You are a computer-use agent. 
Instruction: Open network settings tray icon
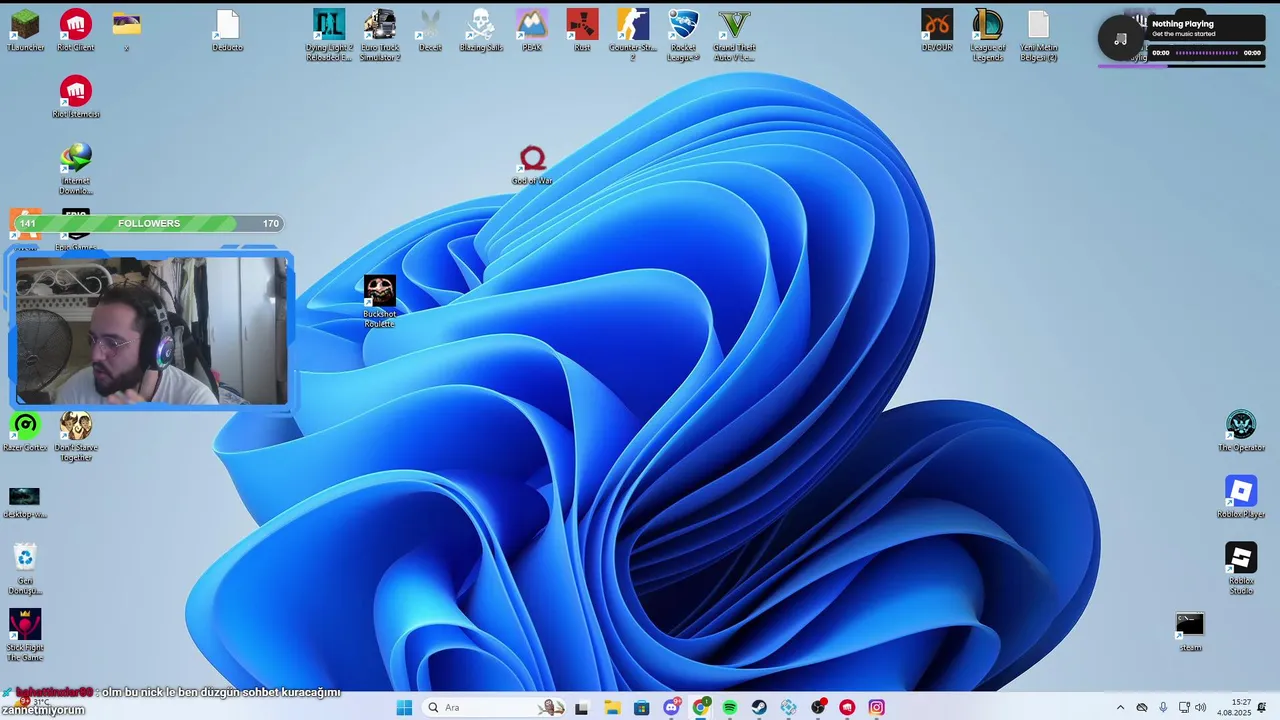click(x=1184, y=707)
